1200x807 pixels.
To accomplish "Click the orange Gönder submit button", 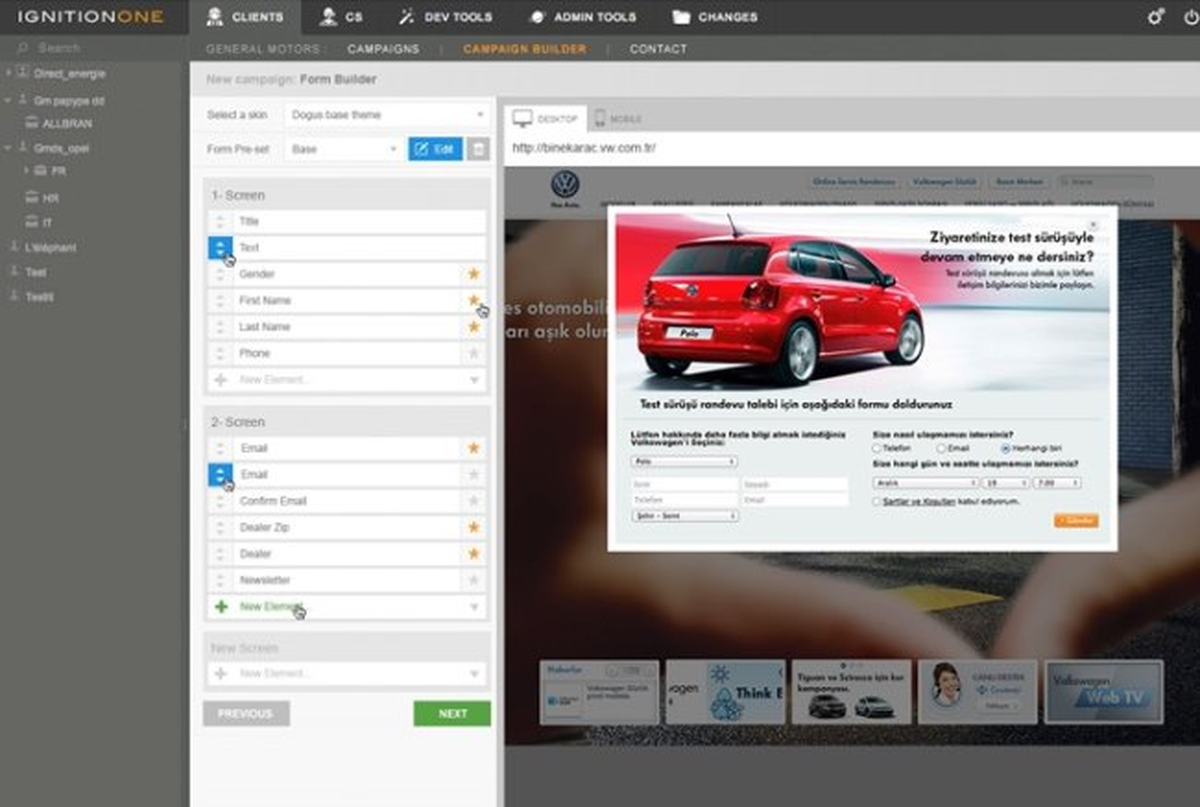I will tap(1076, 521).
